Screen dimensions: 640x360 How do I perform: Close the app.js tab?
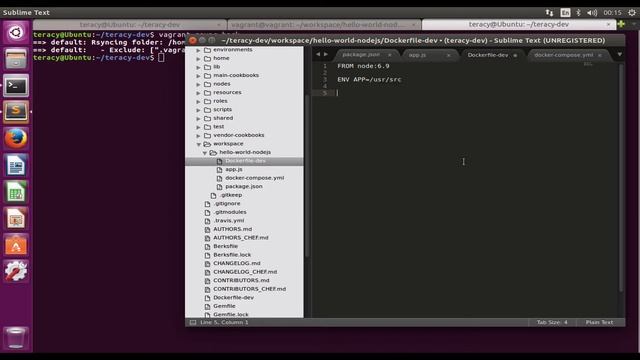(449, 55)
